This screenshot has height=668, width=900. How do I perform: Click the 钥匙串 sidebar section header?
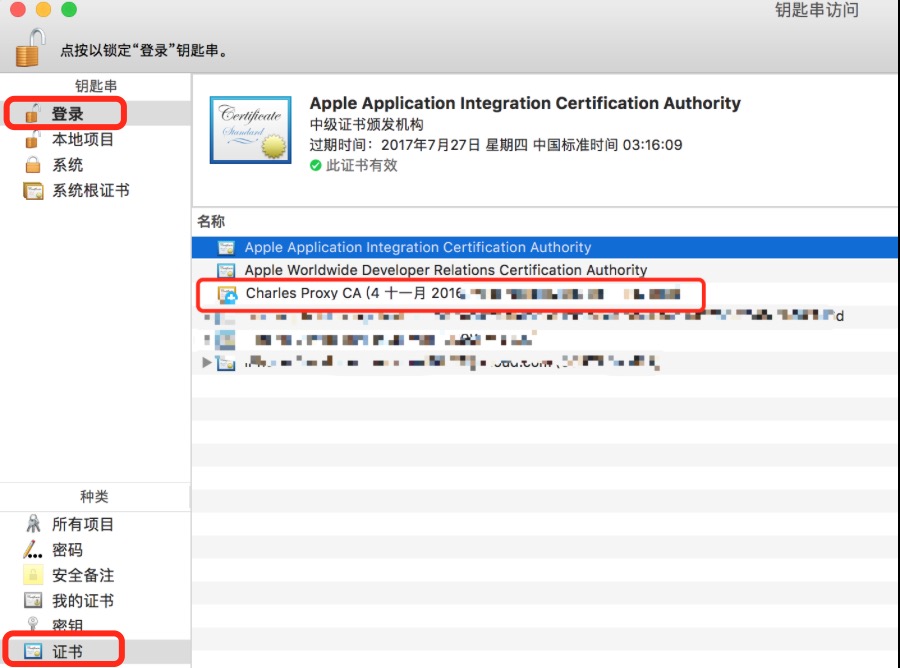(96, 86)
